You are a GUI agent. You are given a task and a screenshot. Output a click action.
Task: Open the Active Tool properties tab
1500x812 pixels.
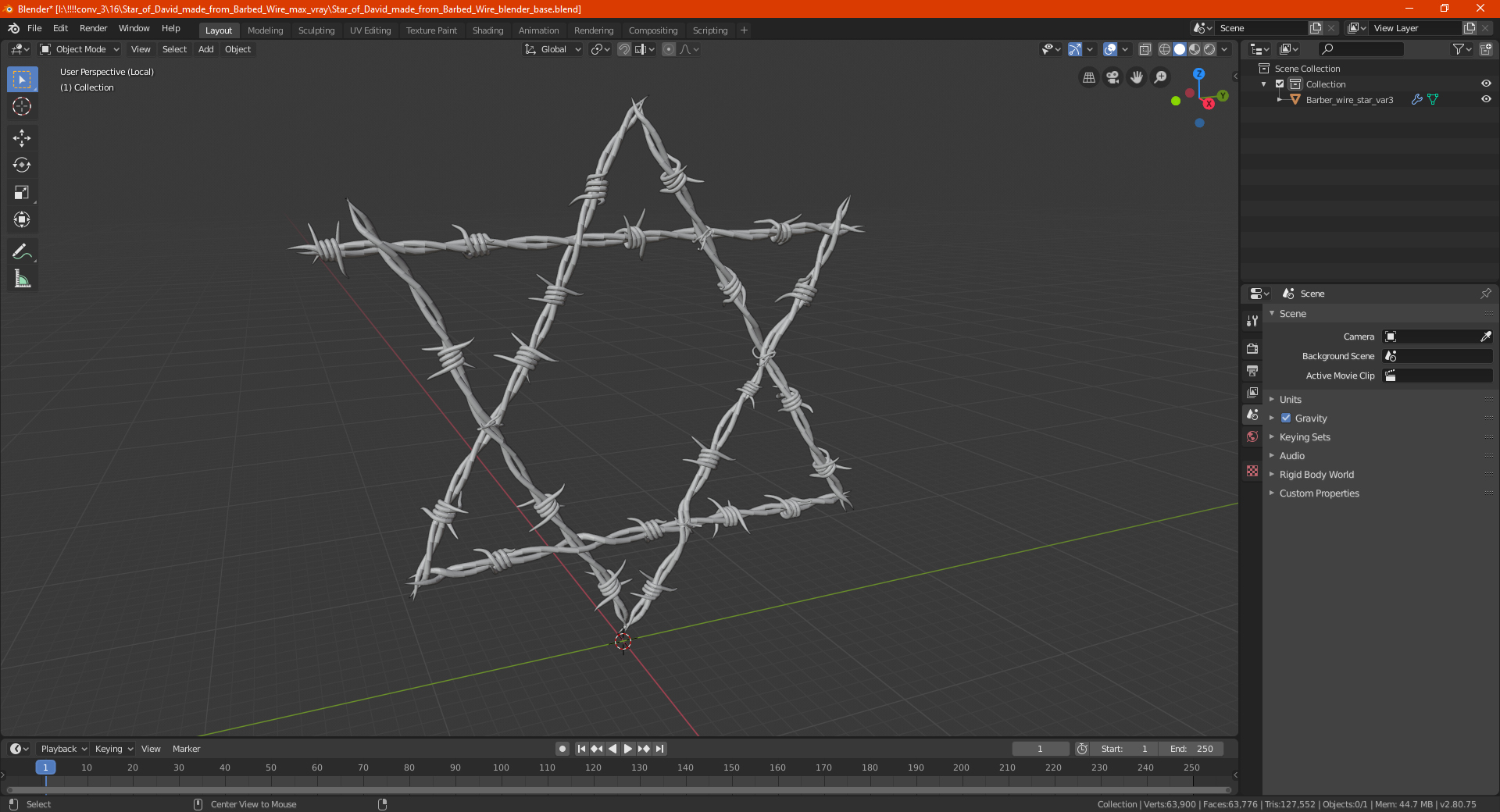tap(1252, 320)
